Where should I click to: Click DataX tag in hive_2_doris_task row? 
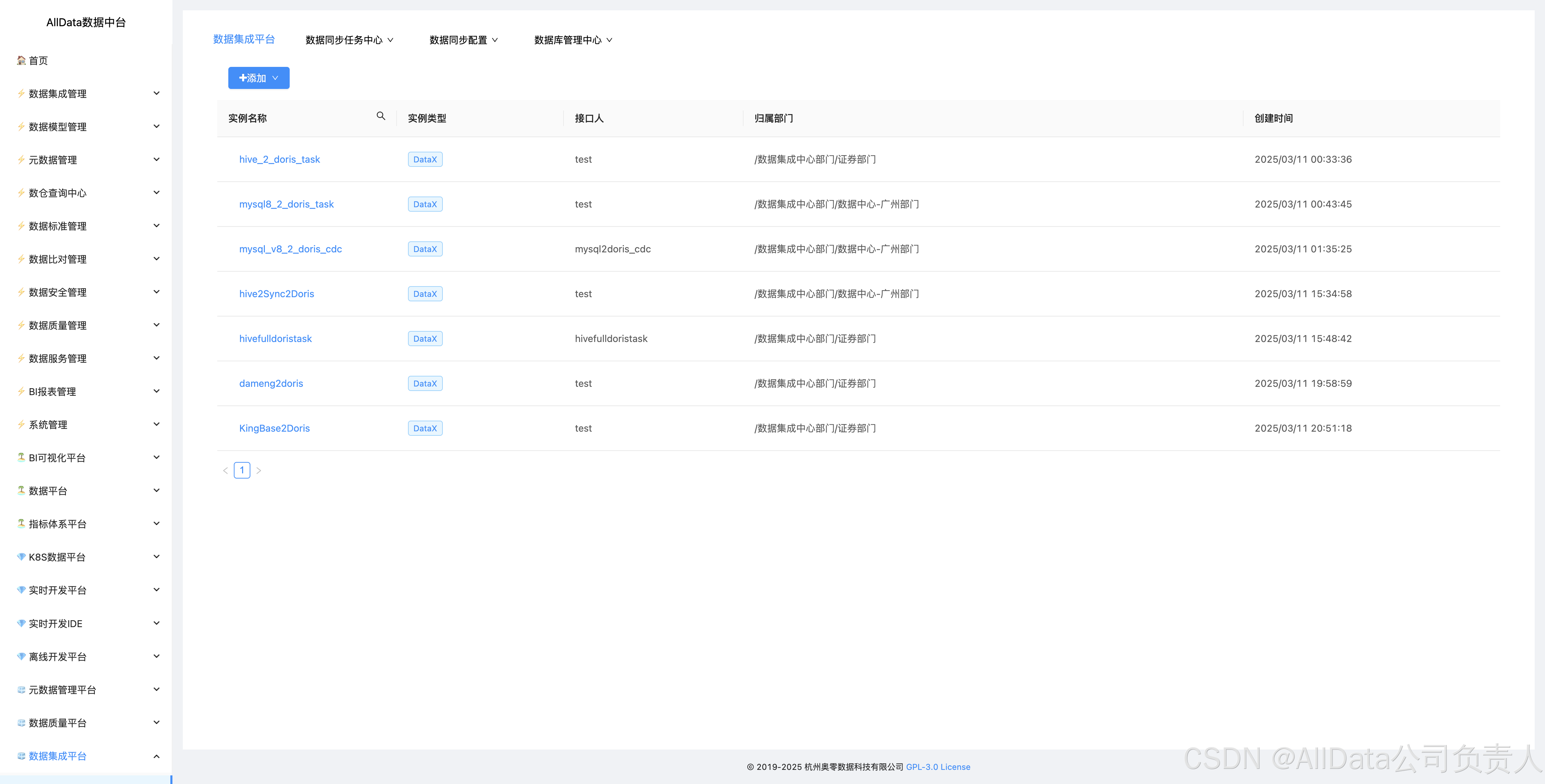click(x=425, y=159)
